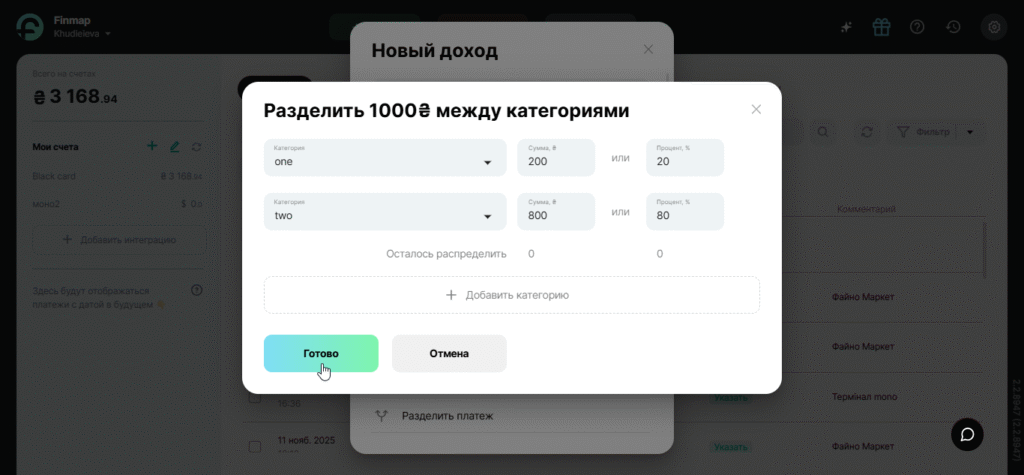Confirm the split with "Готово" button
The width and height of the screenshot is (1024, 475).
tap(321, 353)
